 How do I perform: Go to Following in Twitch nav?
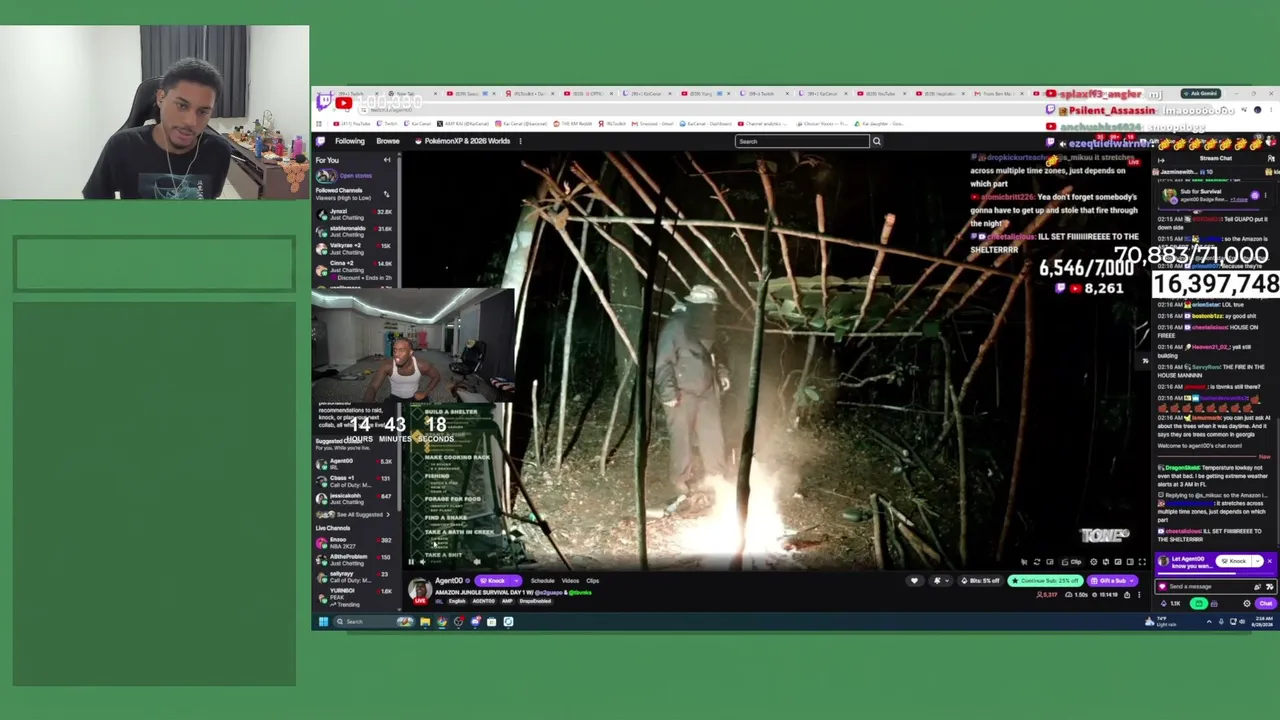(x=350, y=141)
